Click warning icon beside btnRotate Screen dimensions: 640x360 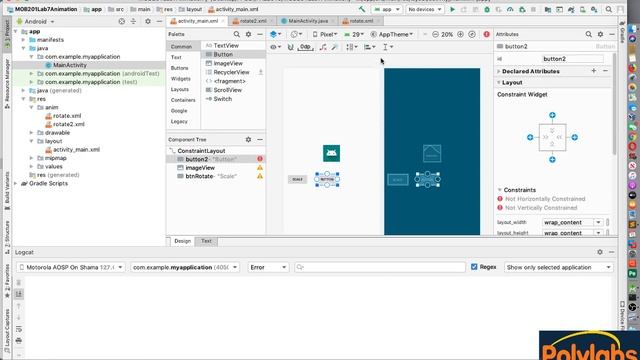(260, 176)
